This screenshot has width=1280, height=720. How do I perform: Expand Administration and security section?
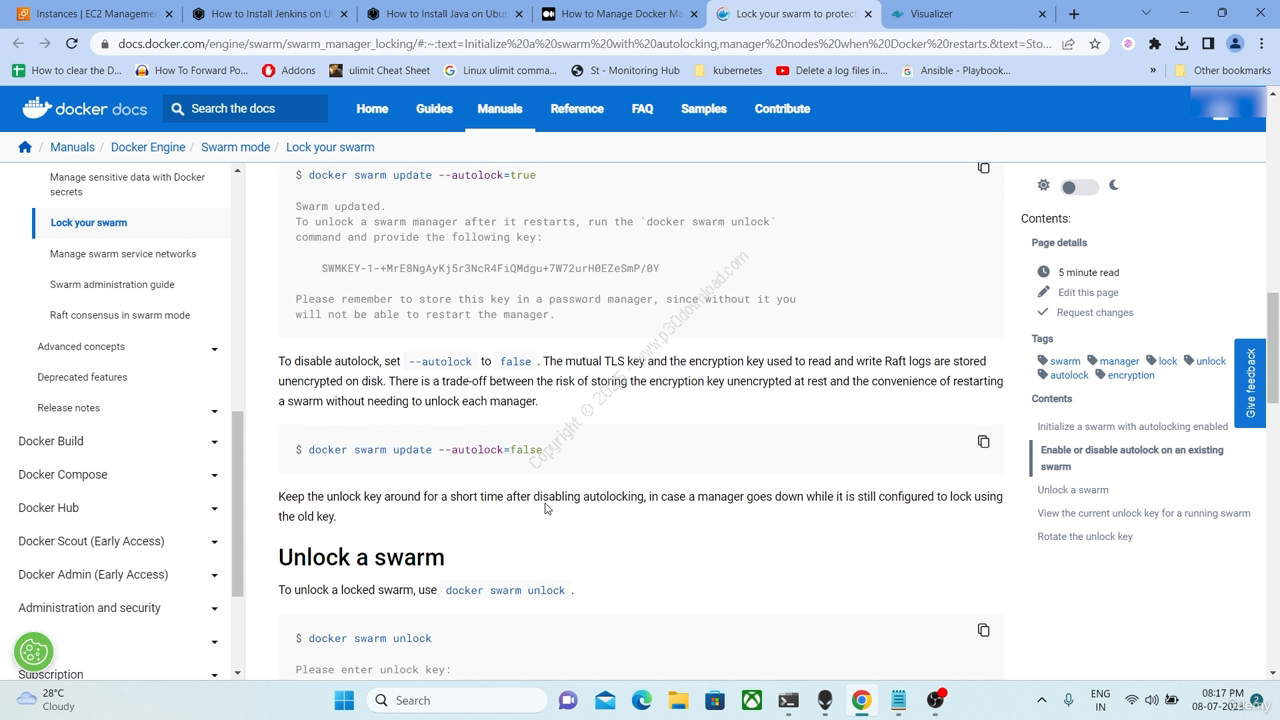214,609
